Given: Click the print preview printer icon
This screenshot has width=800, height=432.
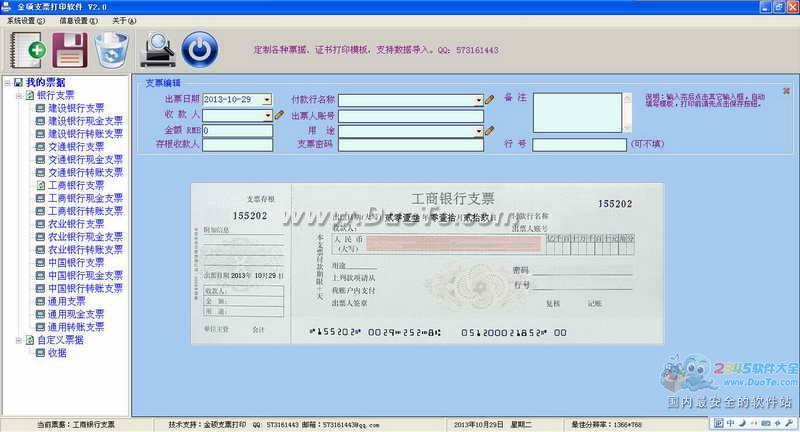Looking at the screenshot, I should click(158, 50).
